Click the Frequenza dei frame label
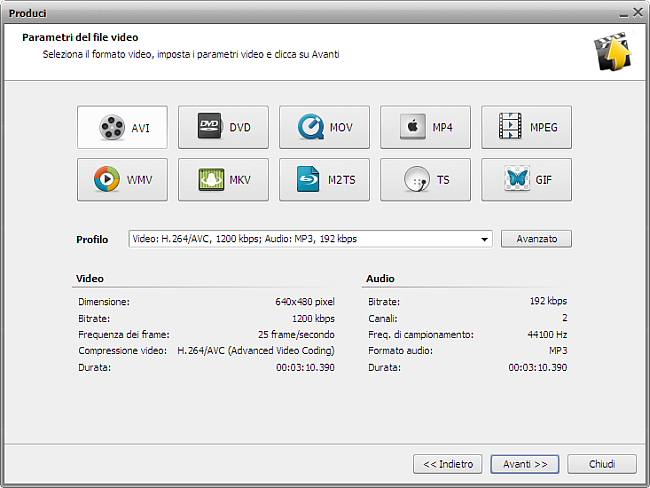Viewport: 650px width, 488px height. pos(124,335)
